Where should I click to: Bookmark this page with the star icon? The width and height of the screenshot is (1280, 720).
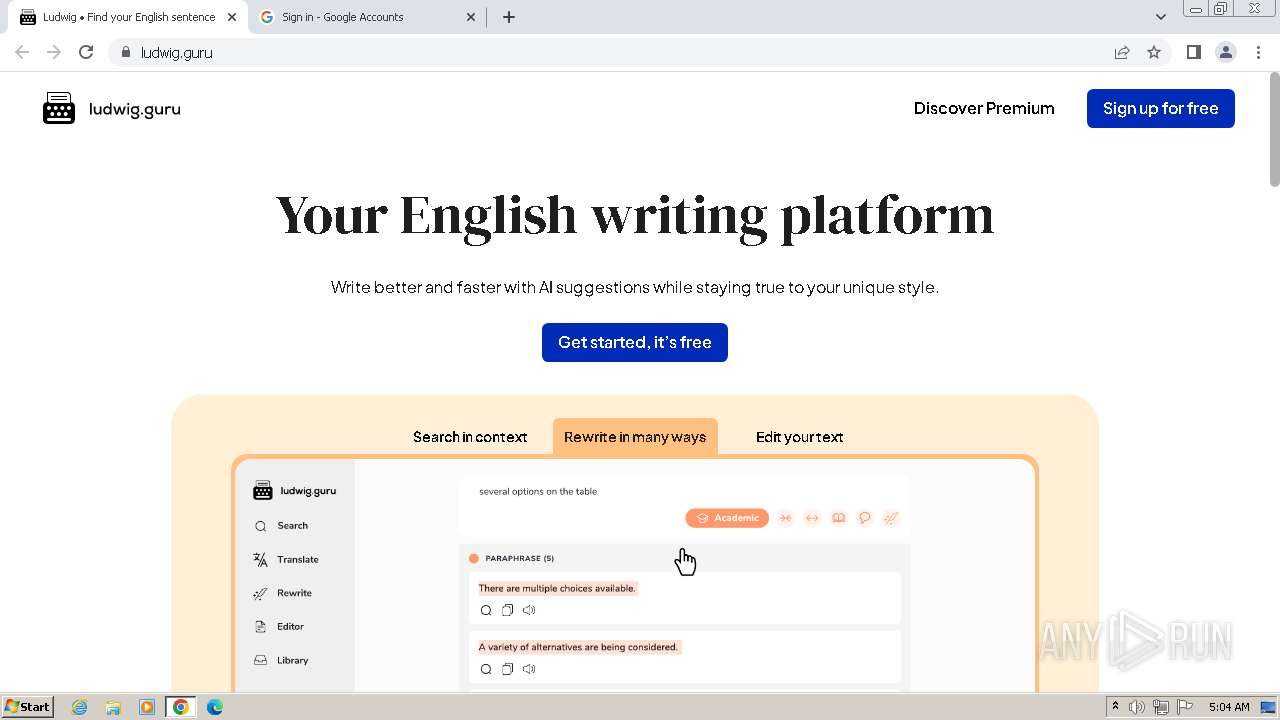pos(1154,52)
